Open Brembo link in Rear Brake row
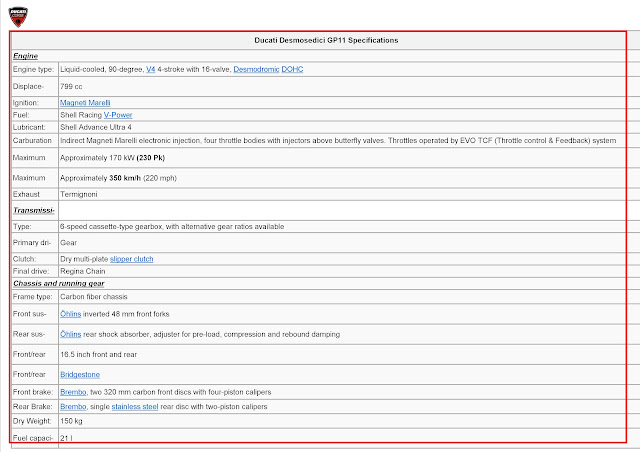Viewport: 640px width, 452px height. tap(73, 407)
